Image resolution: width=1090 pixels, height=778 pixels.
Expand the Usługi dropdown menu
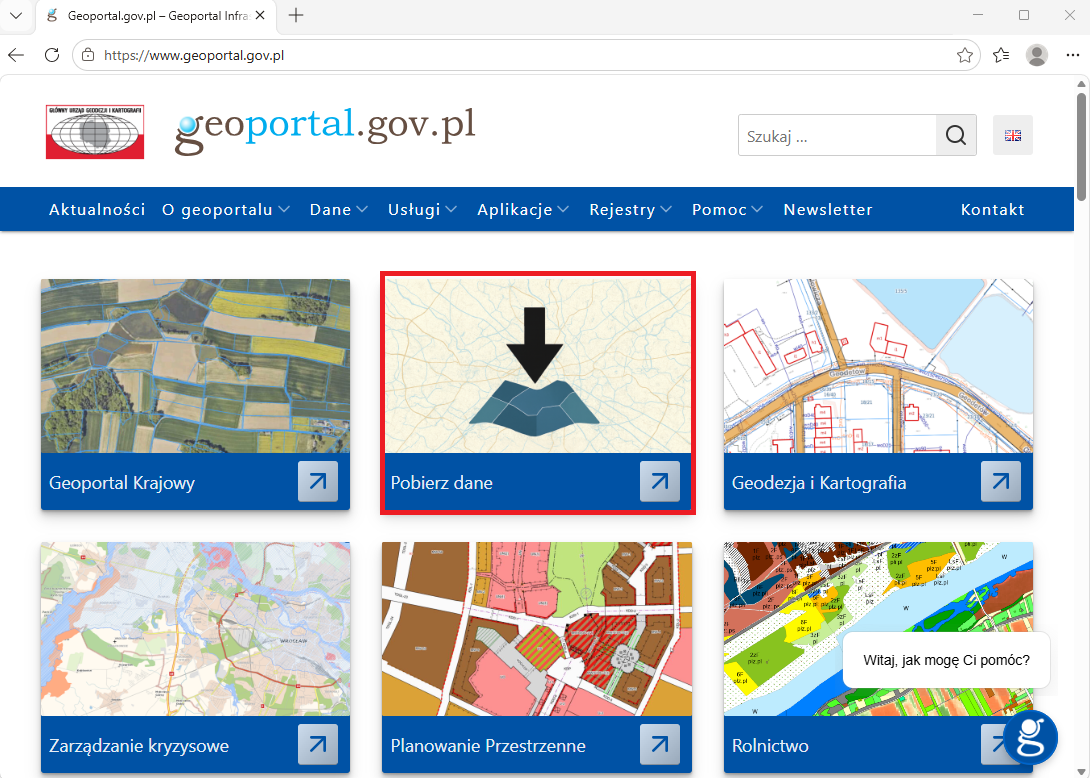(422, 209)
